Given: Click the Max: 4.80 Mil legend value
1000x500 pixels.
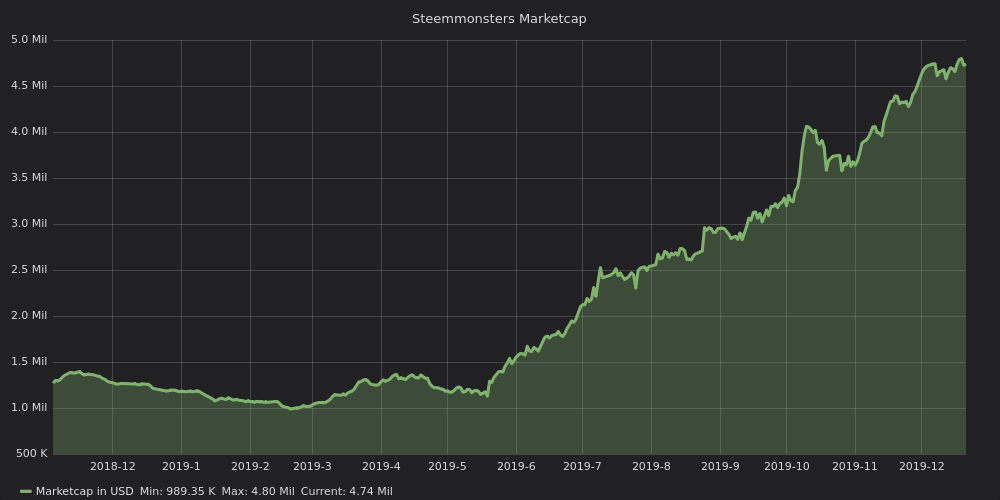Looking at the screenshot, I should [x=257, y=492].
